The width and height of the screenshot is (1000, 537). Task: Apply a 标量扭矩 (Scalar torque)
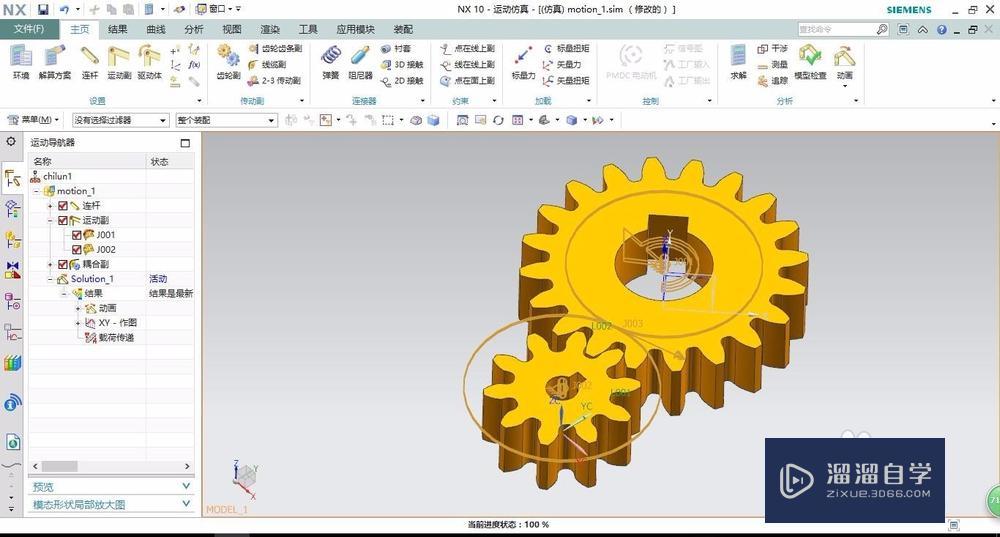(566, 48)
